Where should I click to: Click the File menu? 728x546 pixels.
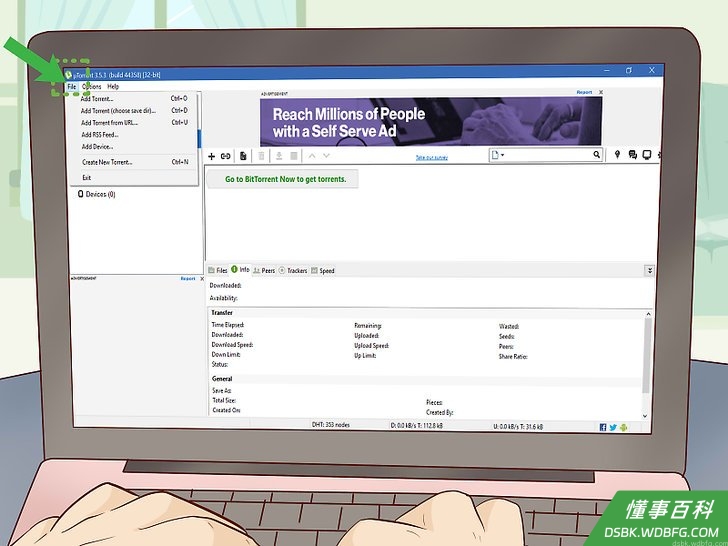tap(72, 87)
